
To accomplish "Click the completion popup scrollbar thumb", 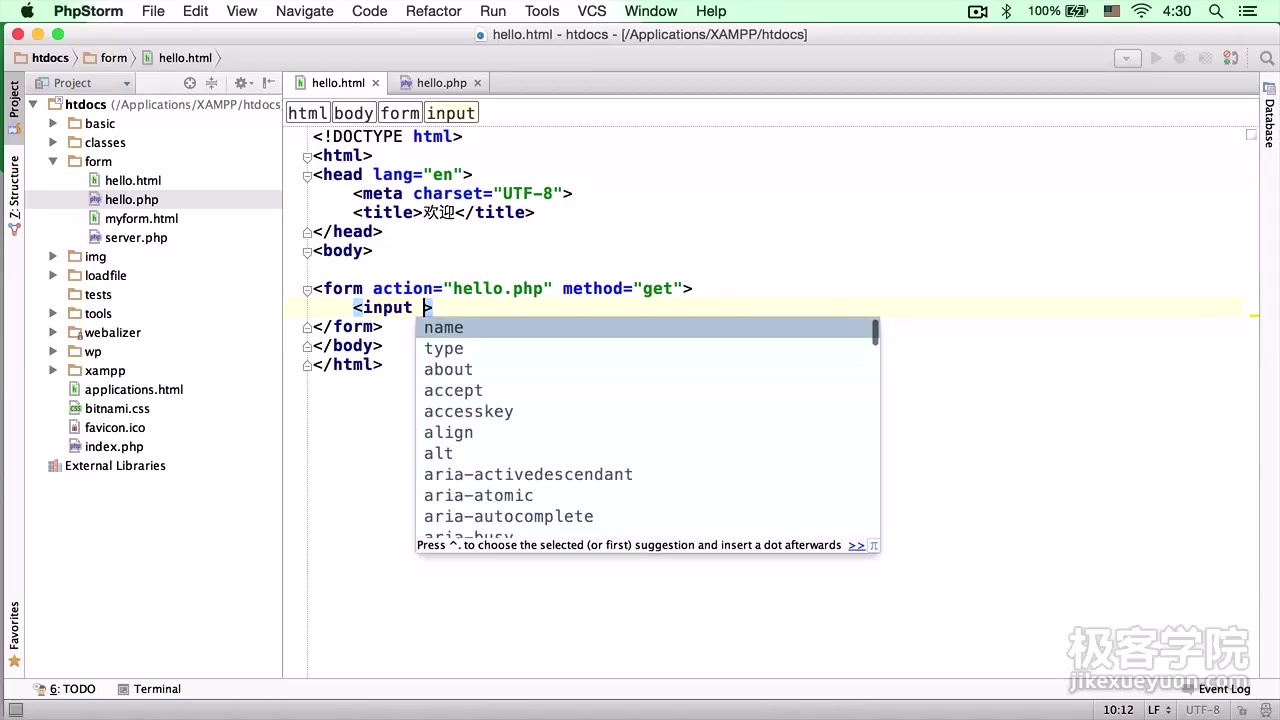I will tap(876, 333).
